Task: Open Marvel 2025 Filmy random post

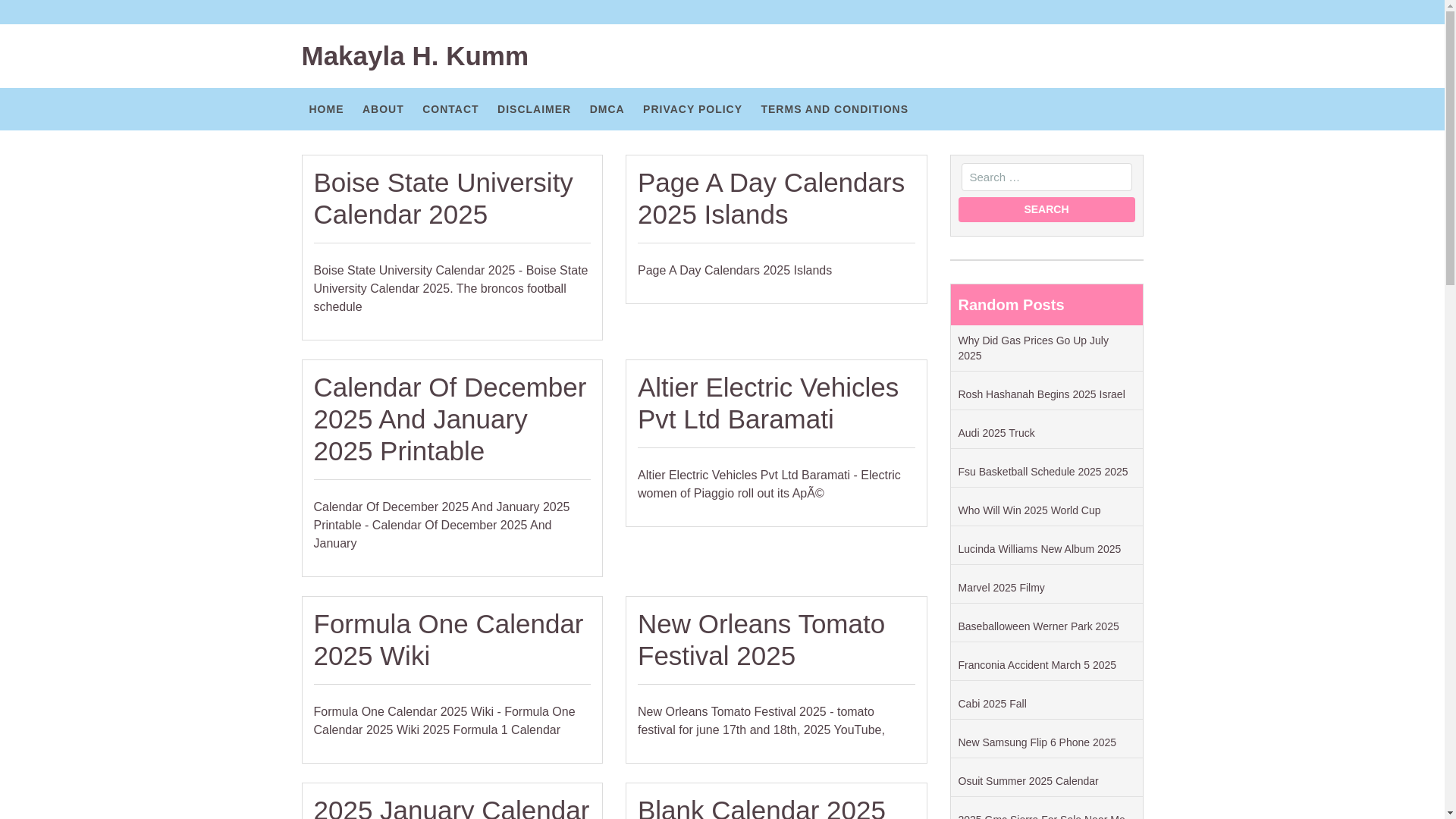Action: click(1001, 588)
